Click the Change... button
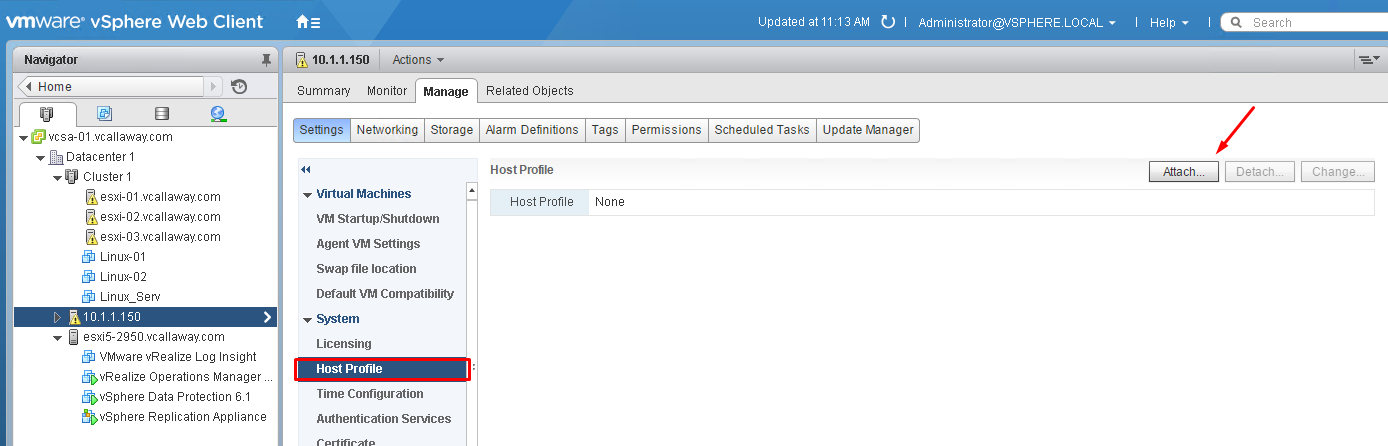1388x446 pixels. point(1338,172)
